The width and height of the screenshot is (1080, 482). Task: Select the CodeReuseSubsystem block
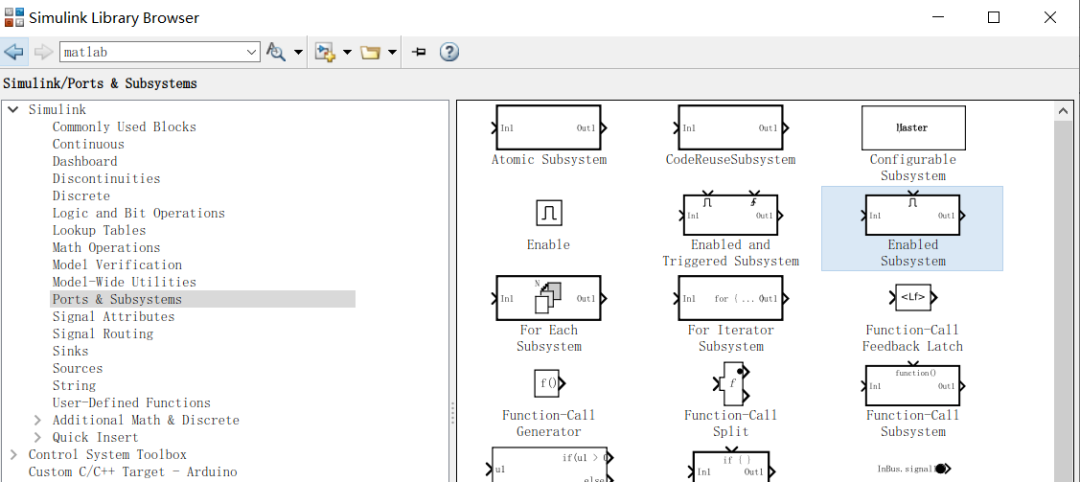[x=730, y=127]
